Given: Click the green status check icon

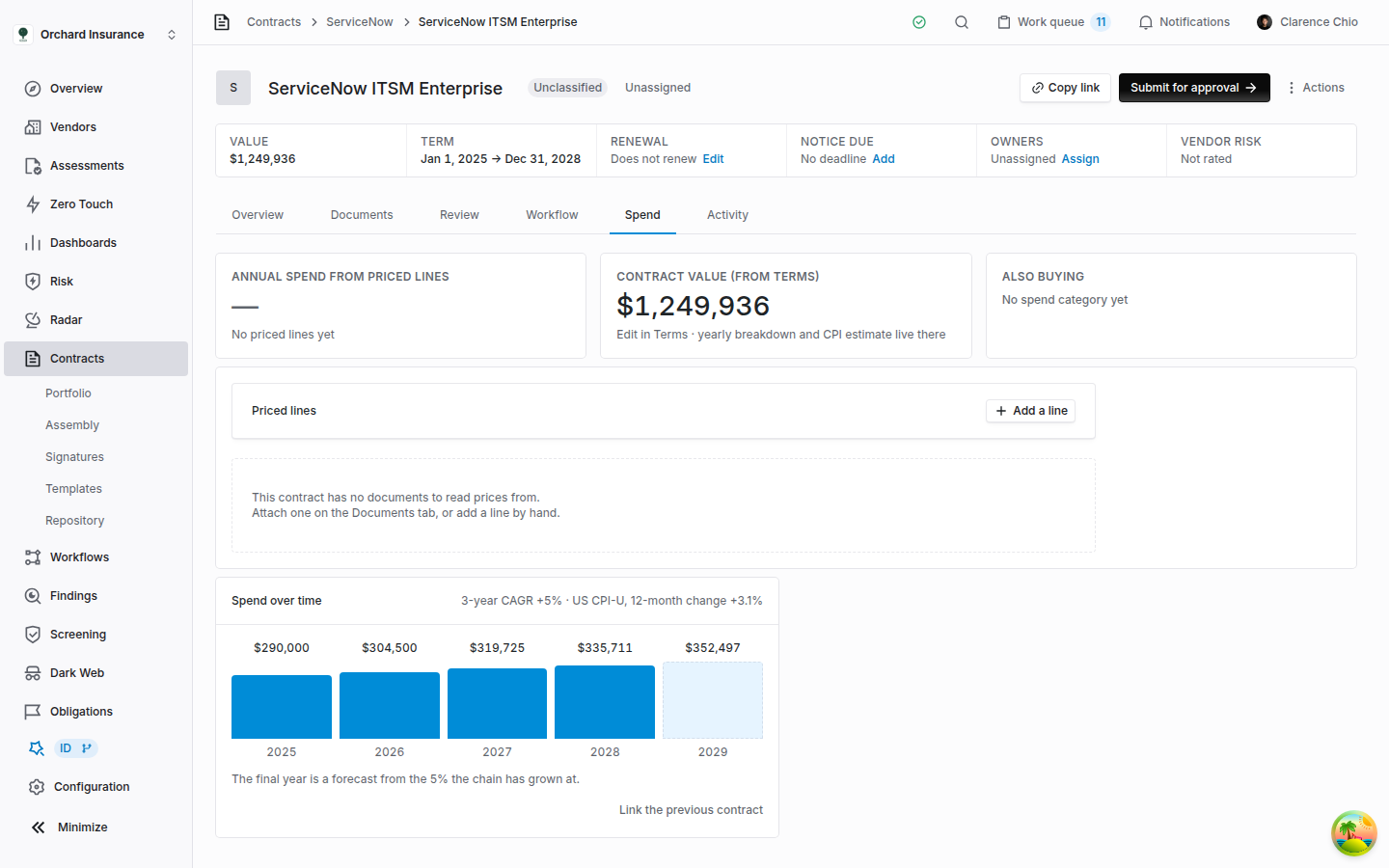Looking at the screenshot, I should [919, 22].
